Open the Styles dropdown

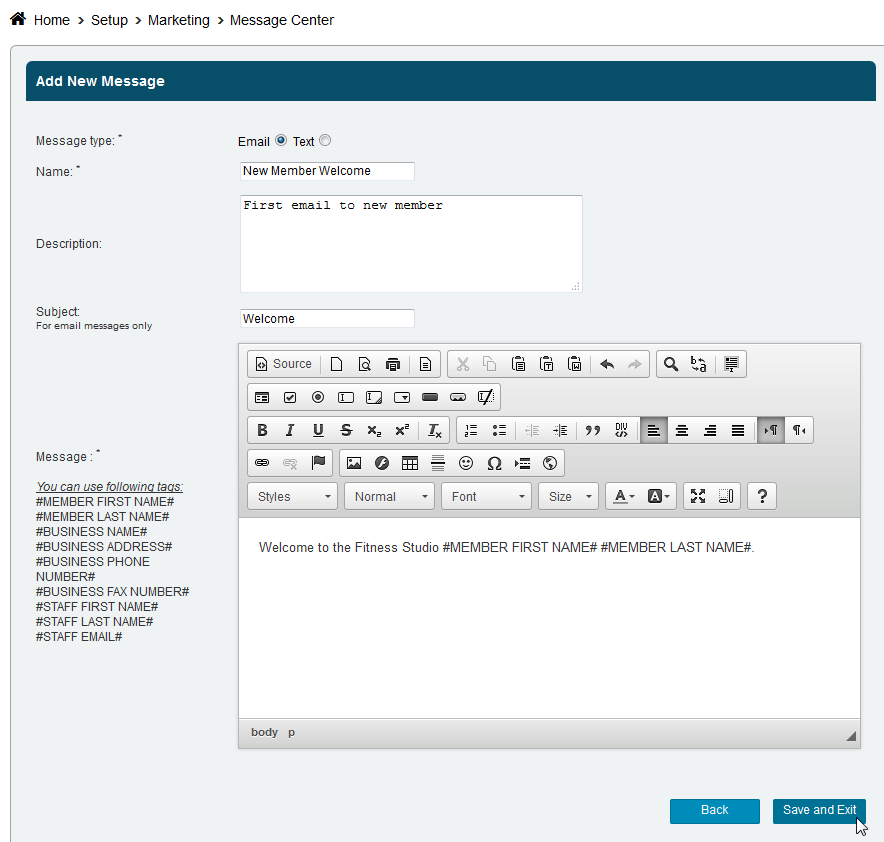point(292,496)
